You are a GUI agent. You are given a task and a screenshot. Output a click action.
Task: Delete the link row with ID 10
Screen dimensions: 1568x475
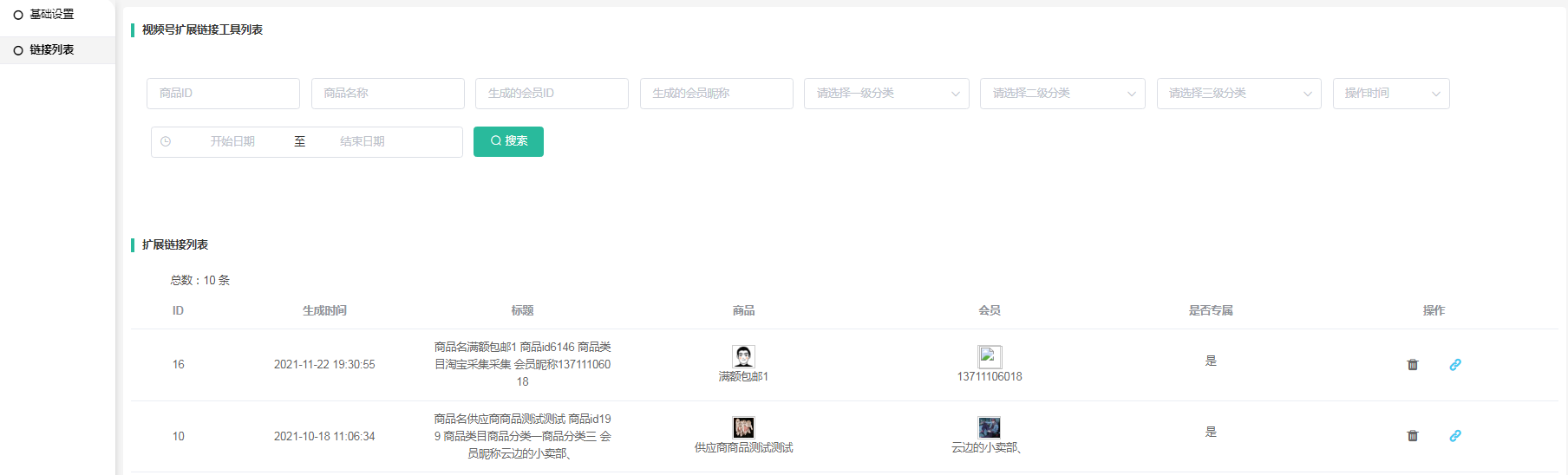point(1412,436)
